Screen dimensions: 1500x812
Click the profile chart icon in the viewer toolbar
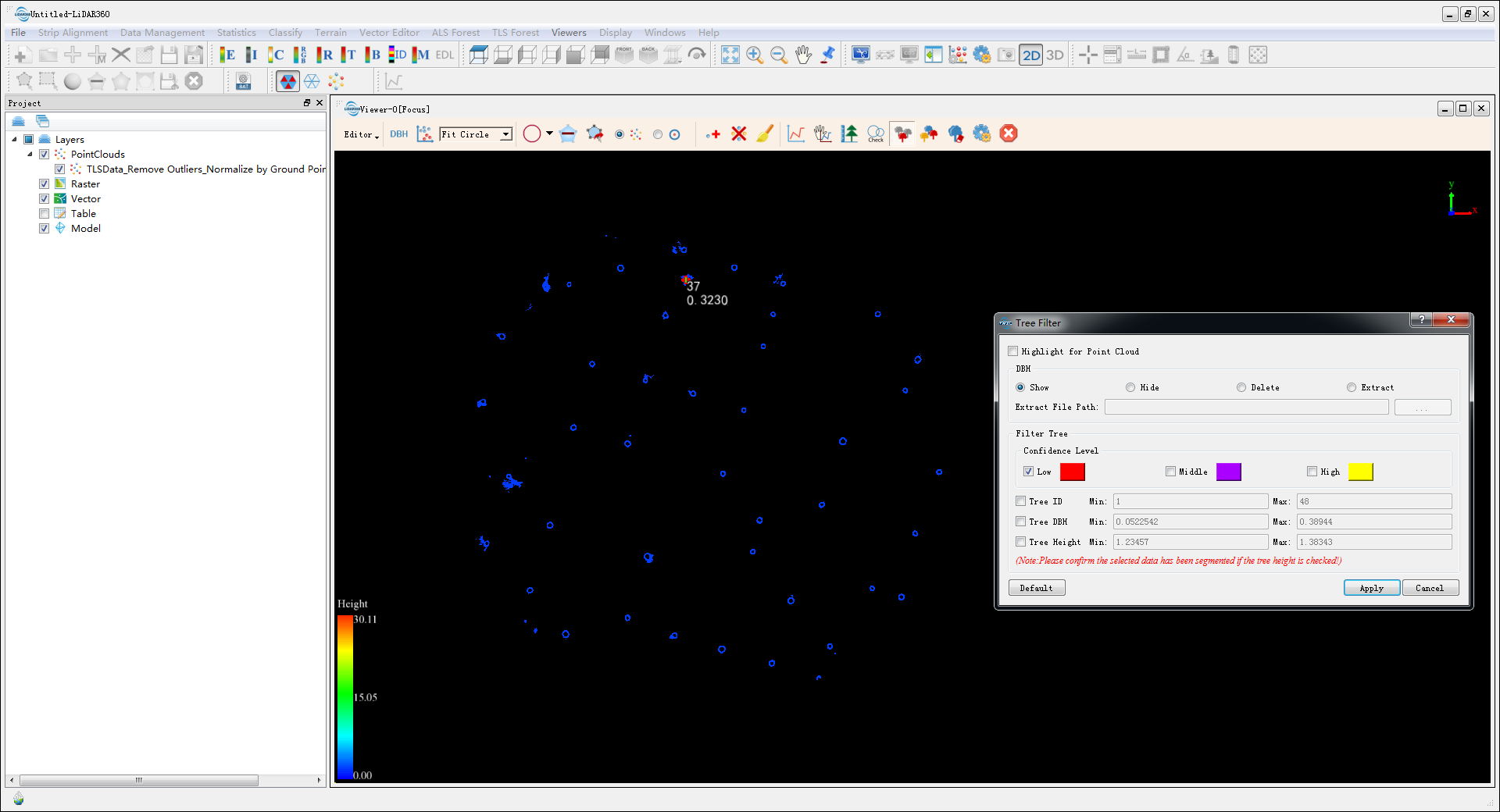[x=796, y=134]
